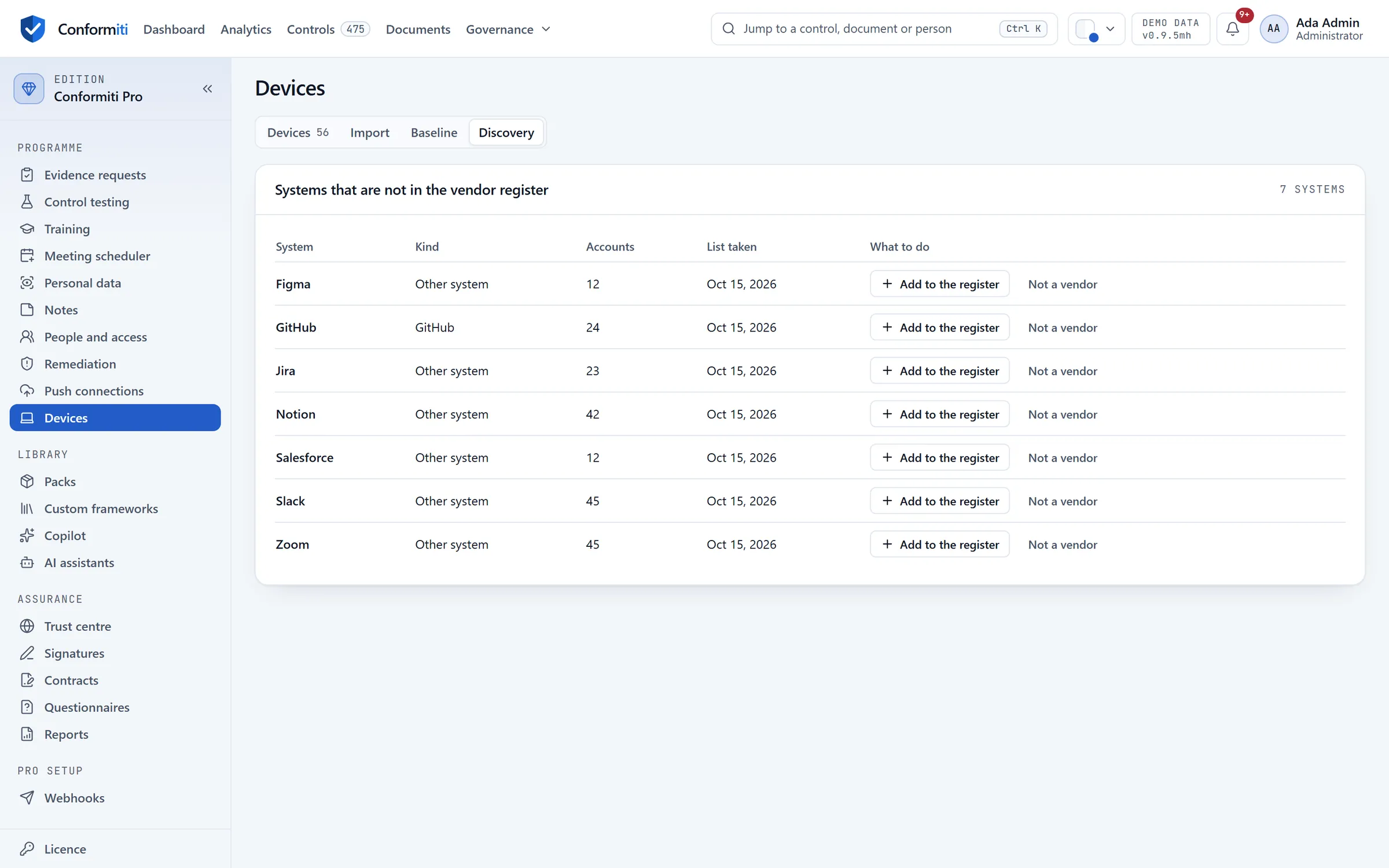Click the Training graduation cap icon
This screenshot has height=868, width=1389.
[x=27, y=229]
